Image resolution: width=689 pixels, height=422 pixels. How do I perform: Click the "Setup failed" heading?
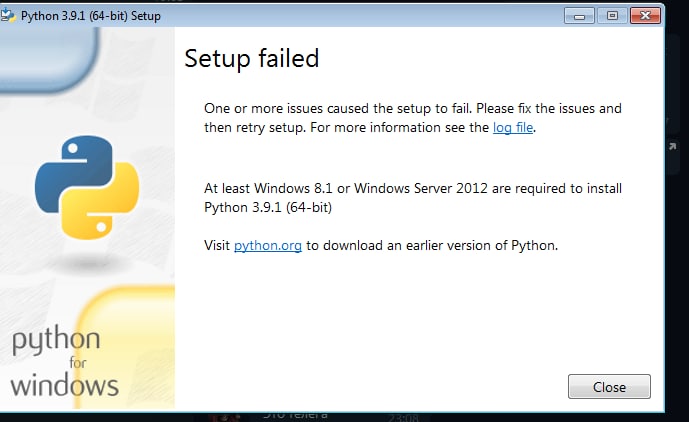pos(252,58)
